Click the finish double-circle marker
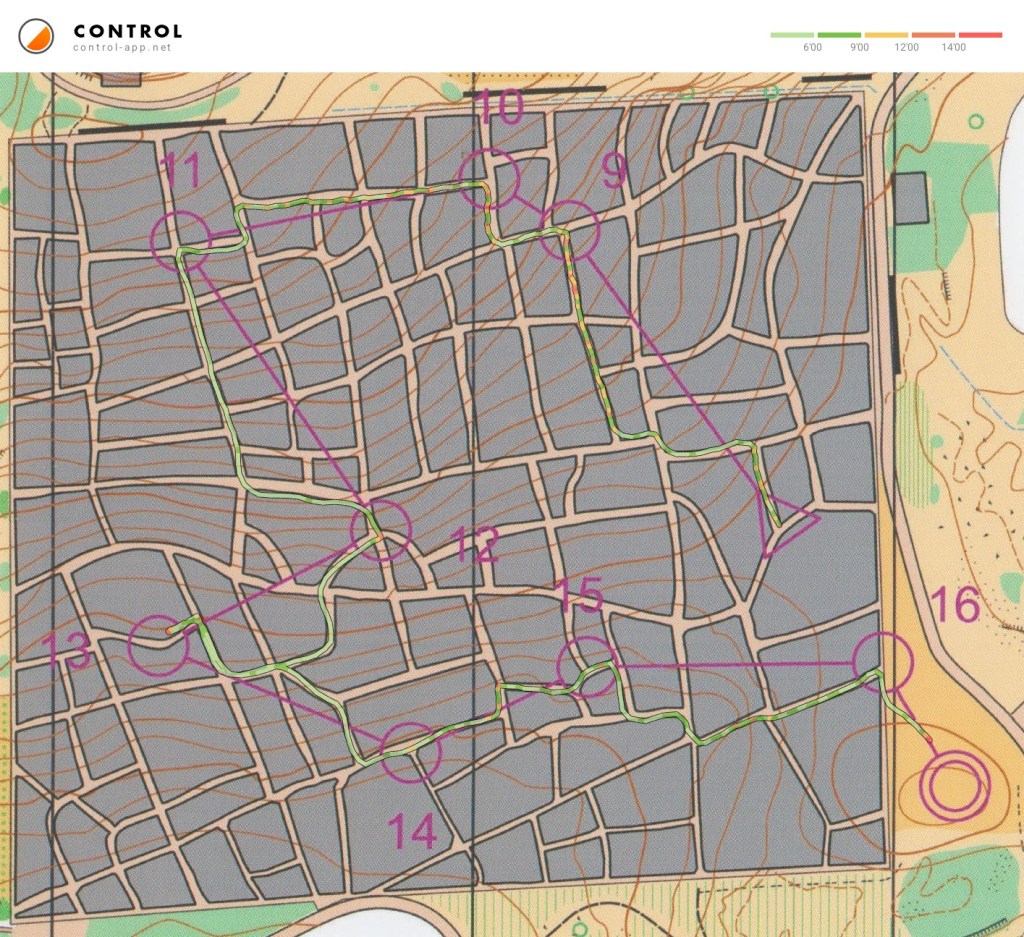 click(953, 782)
